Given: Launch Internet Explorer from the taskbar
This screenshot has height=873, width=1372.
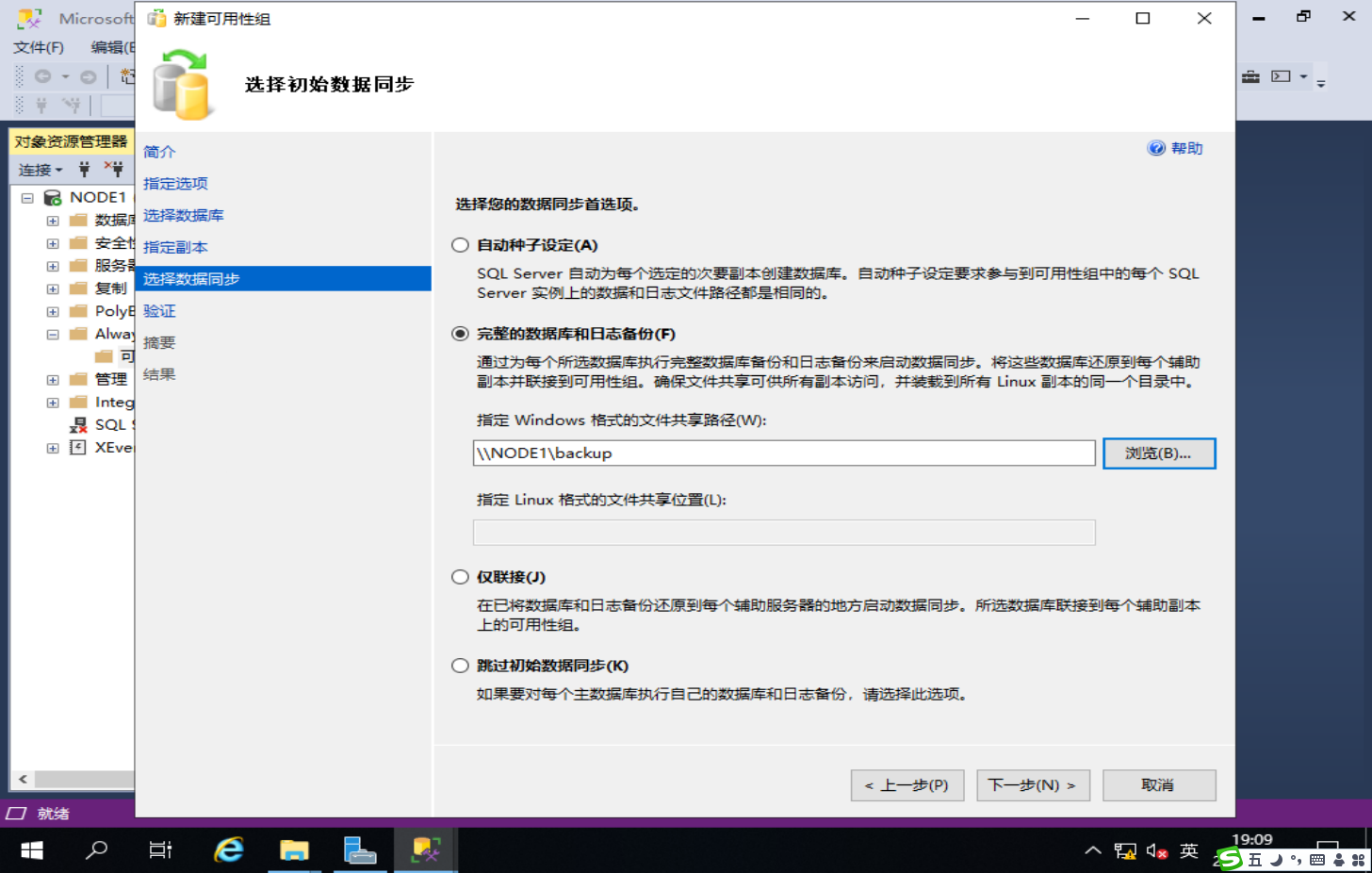Looking at the screenshot, I should (228, 850).
